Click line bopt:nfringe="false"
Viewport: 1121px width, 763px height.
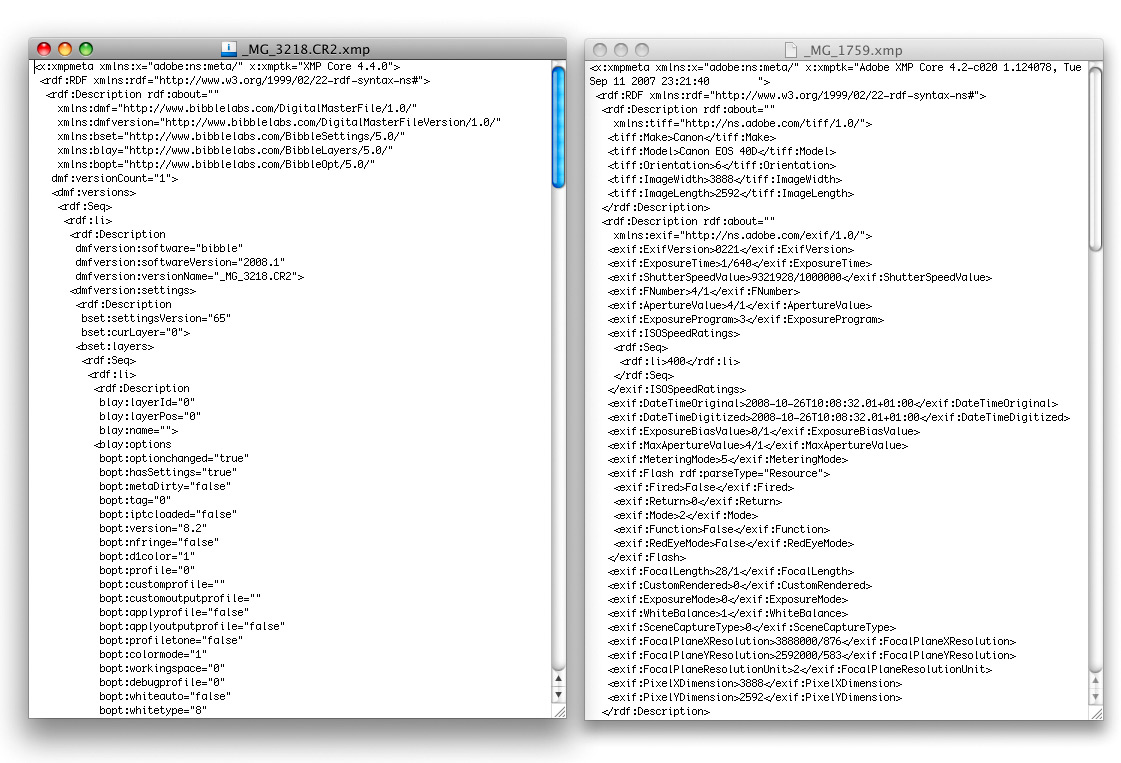coord(159,542)
